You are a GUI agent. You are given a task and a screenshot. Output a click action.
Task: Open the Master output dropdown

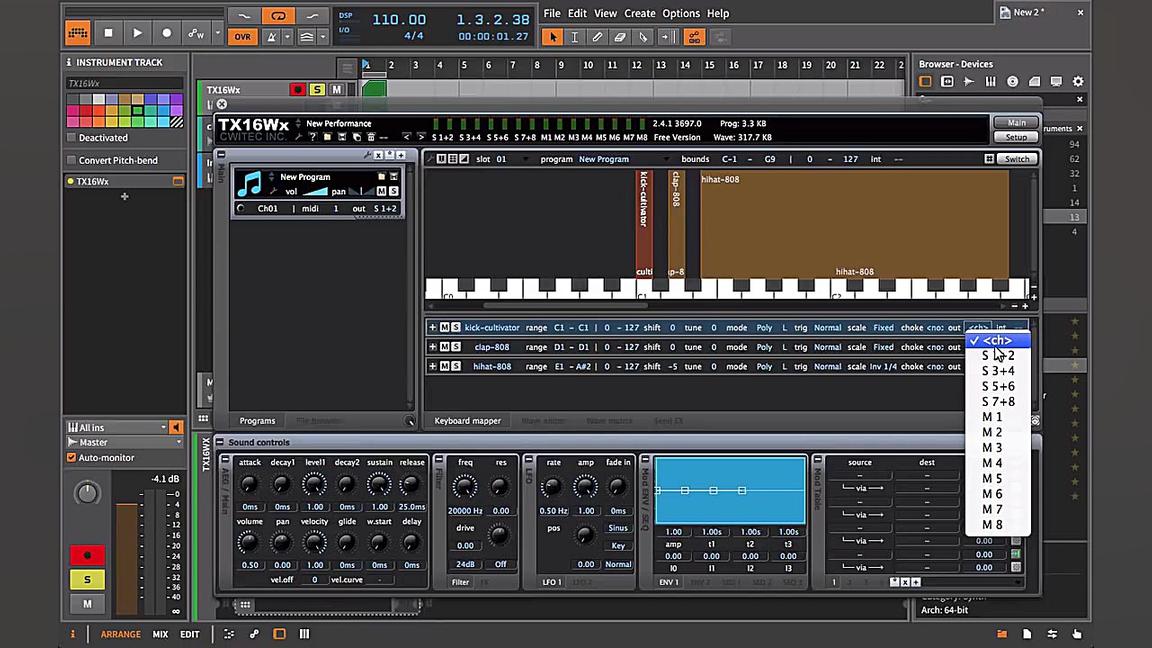click(124, 442)
